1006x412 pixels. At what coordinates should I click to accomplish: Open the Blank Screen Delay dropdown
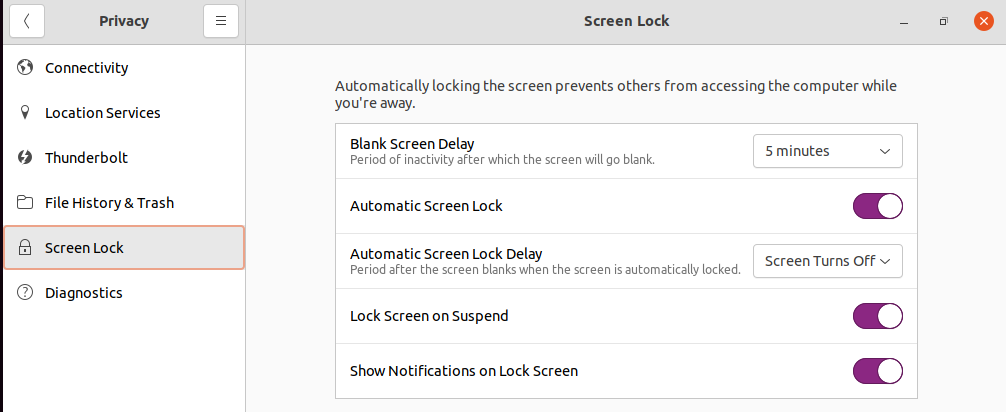[x=827, y=151]
